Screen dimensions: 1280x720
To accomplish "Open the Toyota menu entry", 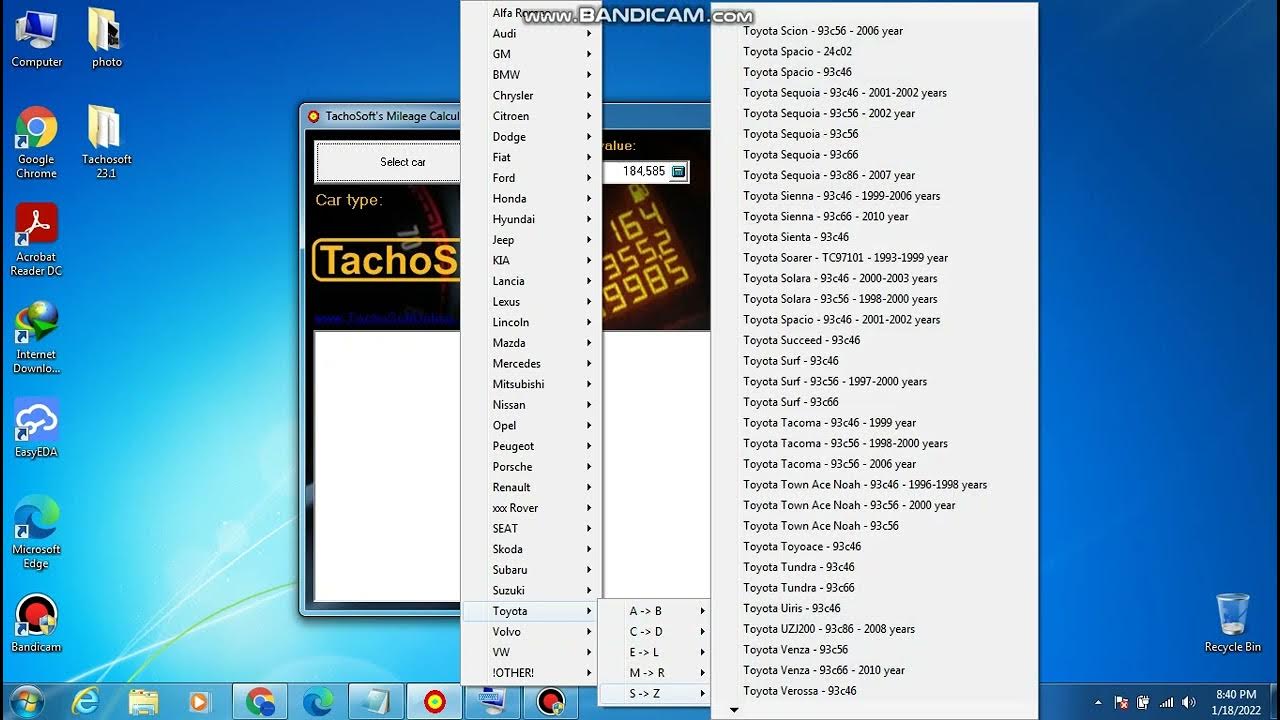I will click(x=531, y=610).
